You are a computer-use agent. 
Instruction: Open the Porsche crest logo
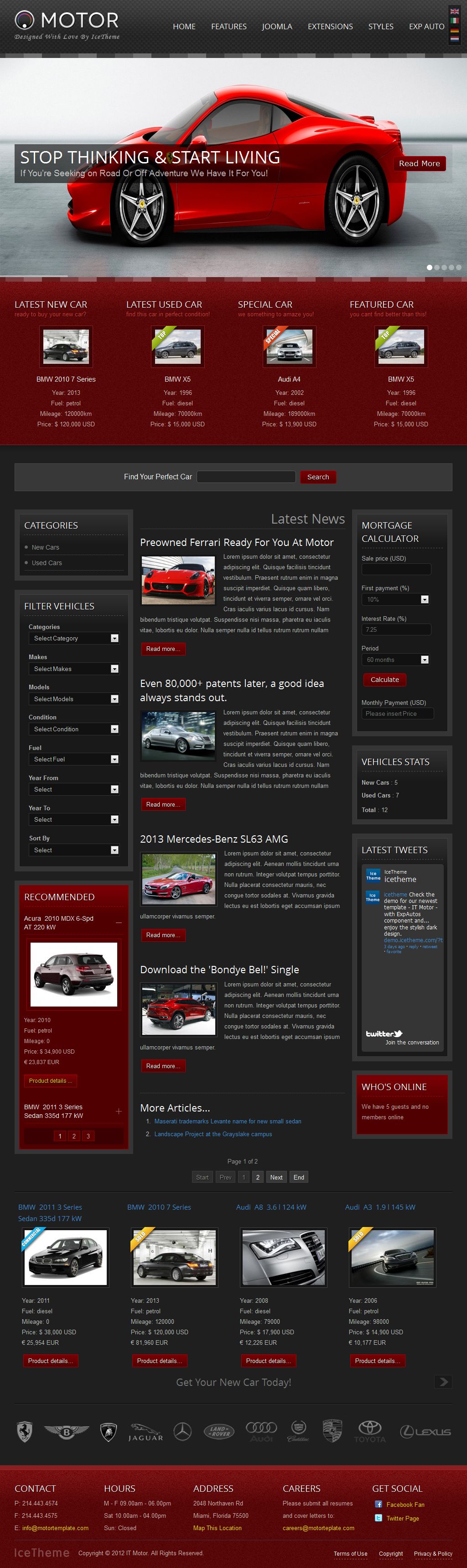click(x=332, y=1431)
